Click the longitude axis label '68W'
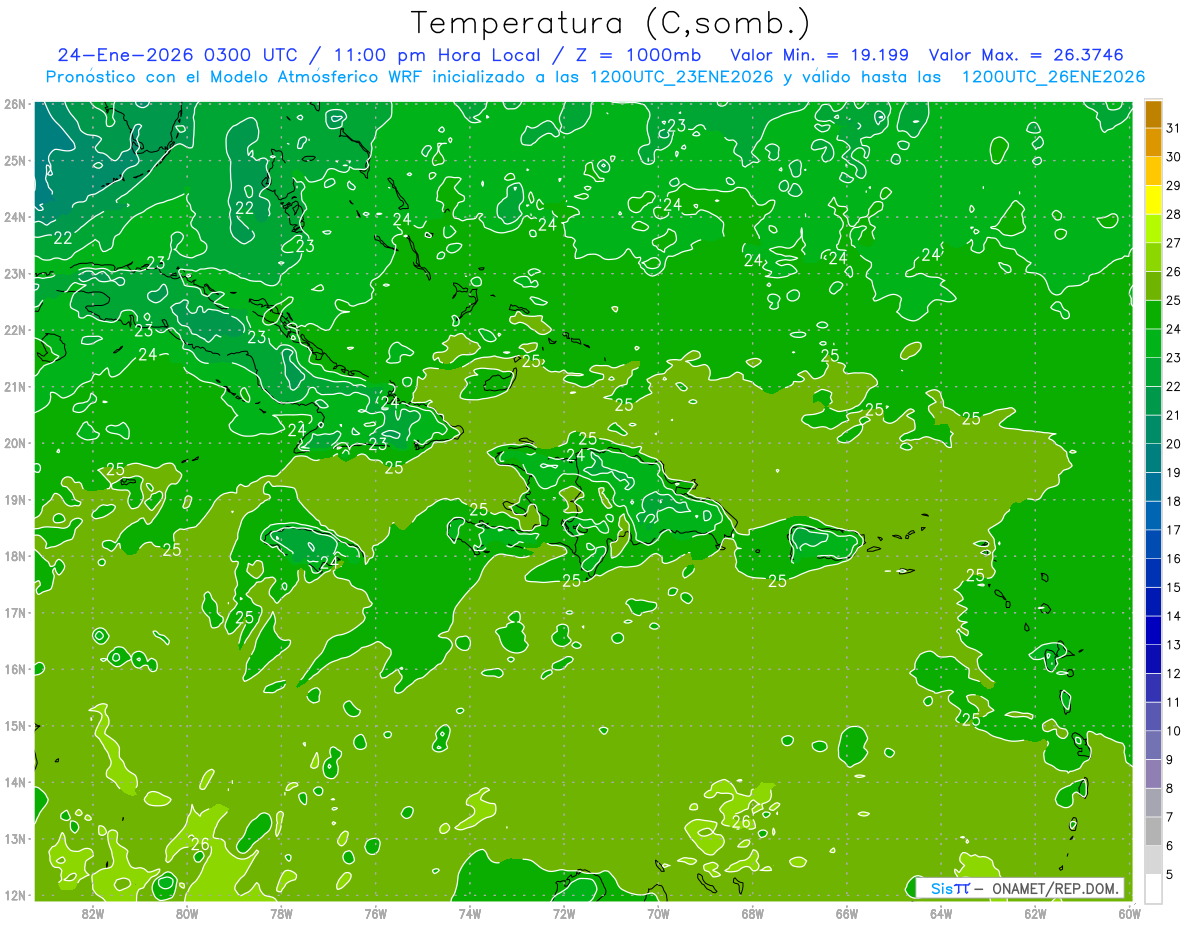 click(753, 913)
